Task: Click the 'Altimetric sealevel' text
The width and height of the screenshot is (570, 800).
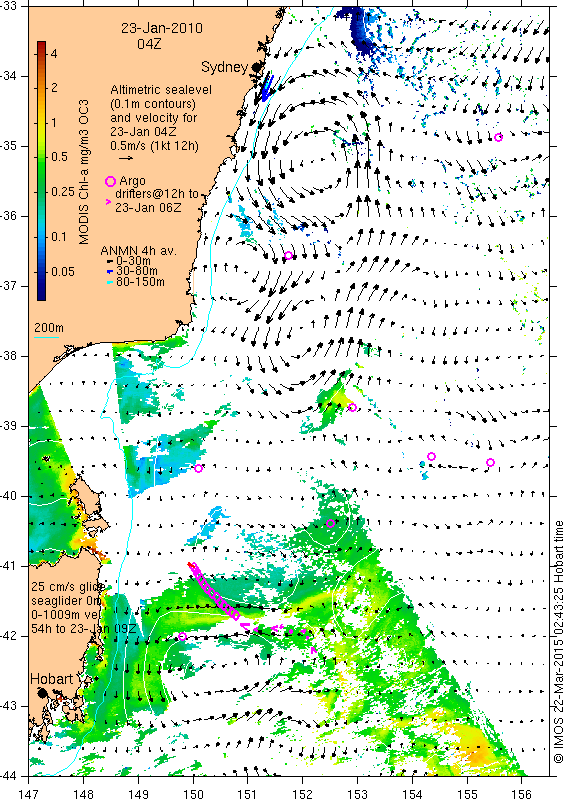Action: coord(161,90)
